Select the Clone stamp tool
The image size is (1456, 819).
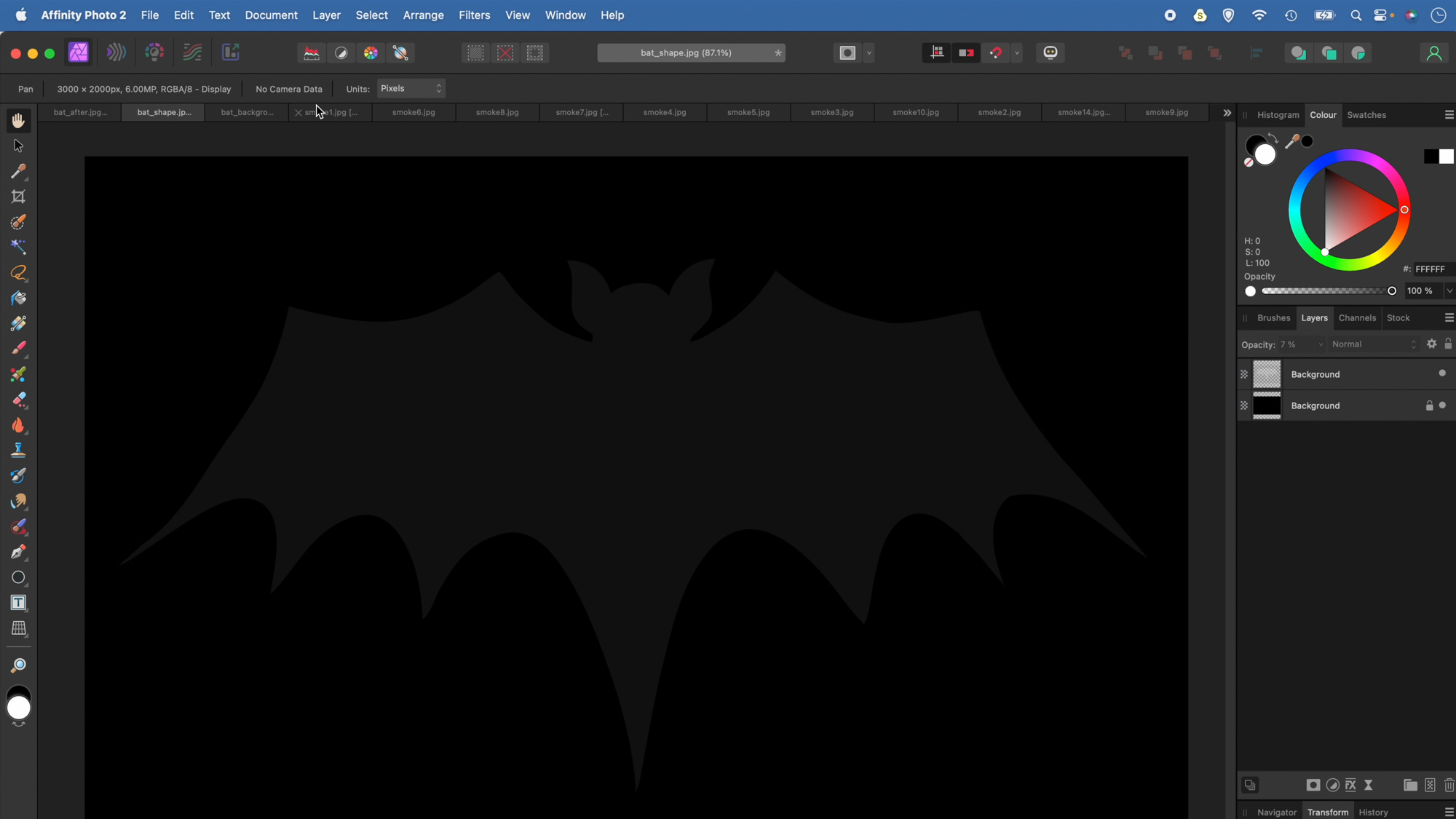(18, 451)
